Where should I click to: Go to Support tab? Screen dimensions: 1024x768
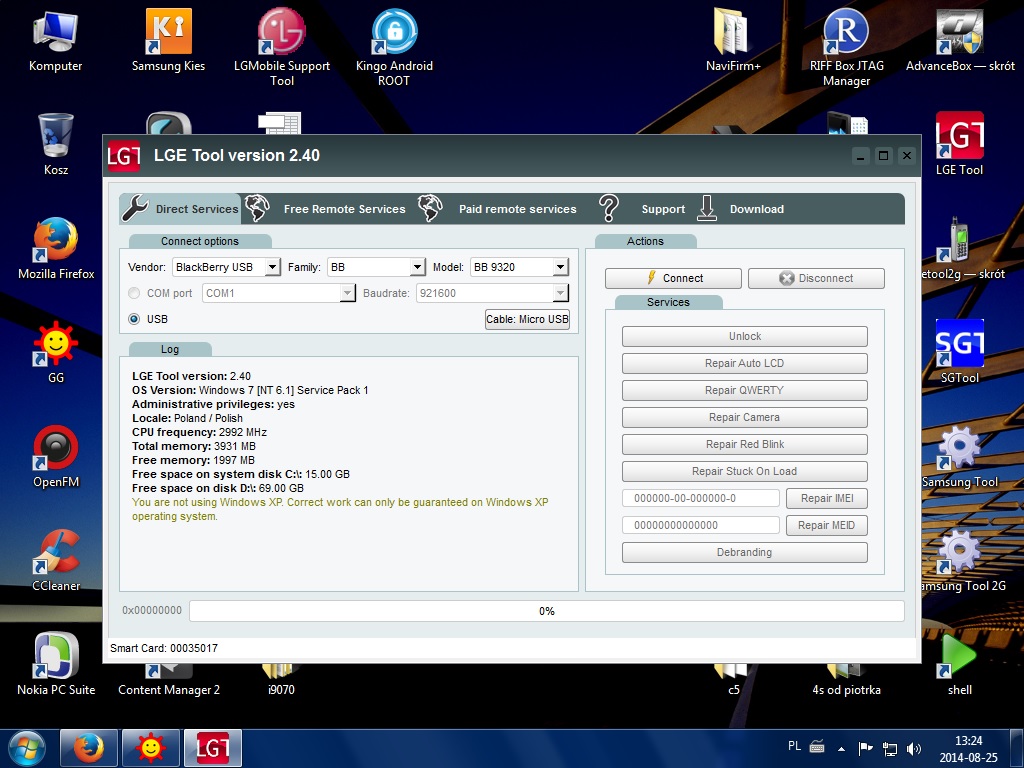click(643, 209)
